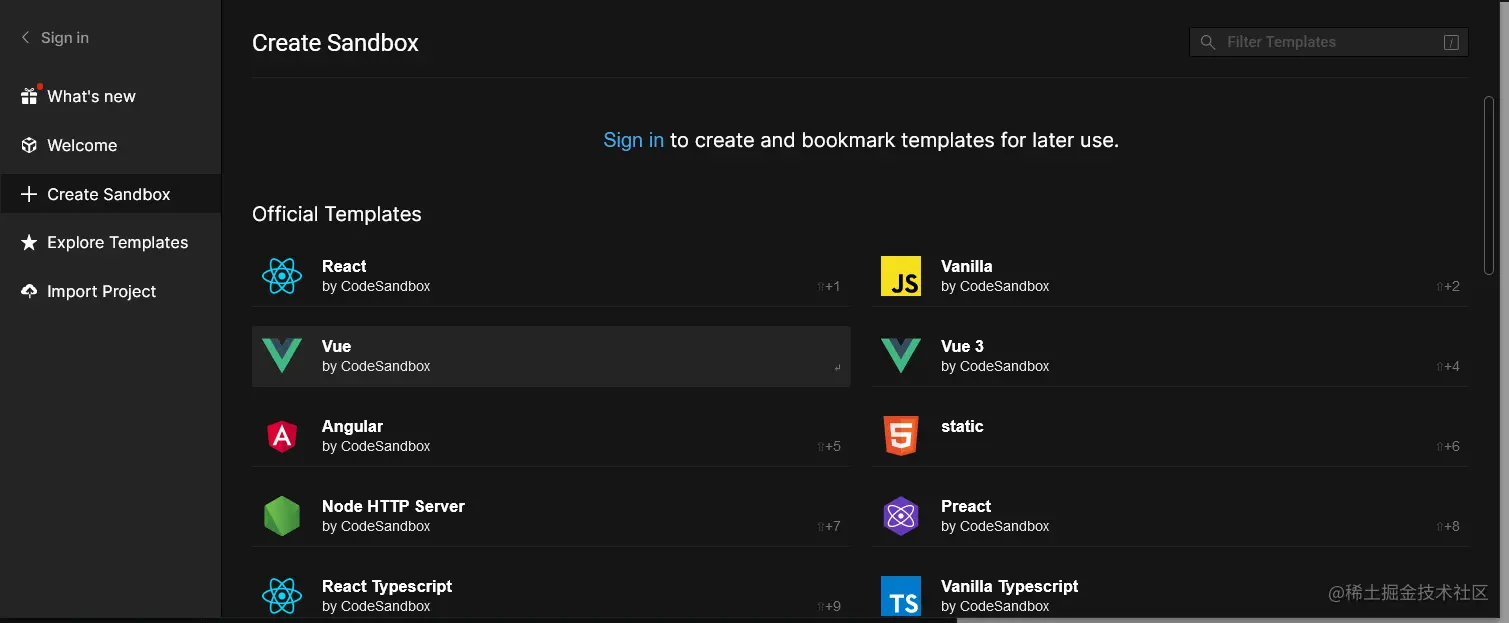Click the red Angular shield icon

point(282,436)
